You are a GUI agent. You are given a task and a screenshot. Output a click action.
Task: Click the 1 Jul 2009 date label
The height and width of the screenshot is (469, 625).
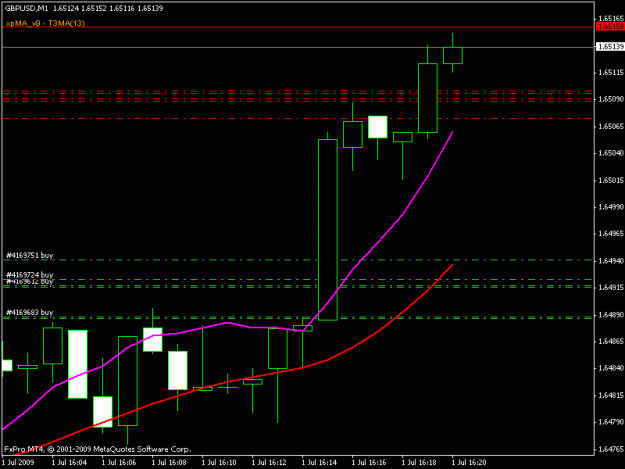click(x=18, y=463)
